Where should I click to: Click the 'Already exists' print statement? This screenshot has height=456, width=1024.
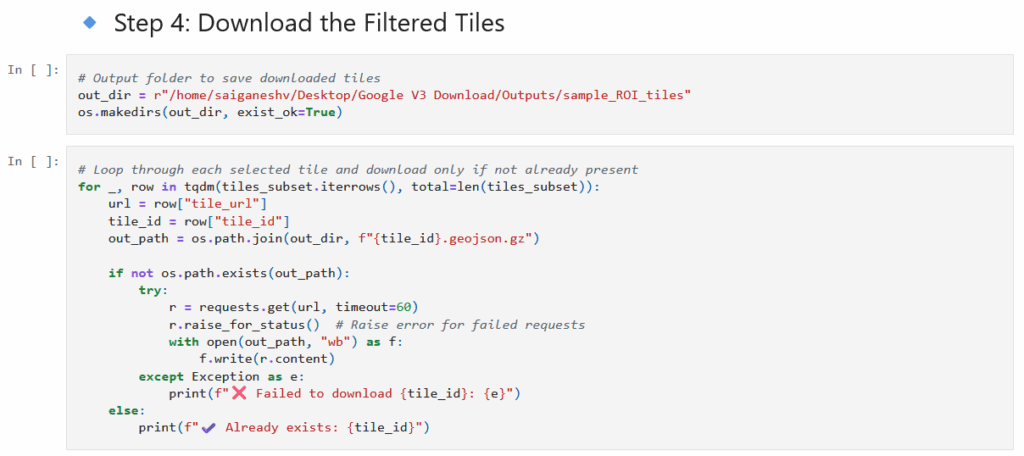pyautogui.click(x=284, y=428)
